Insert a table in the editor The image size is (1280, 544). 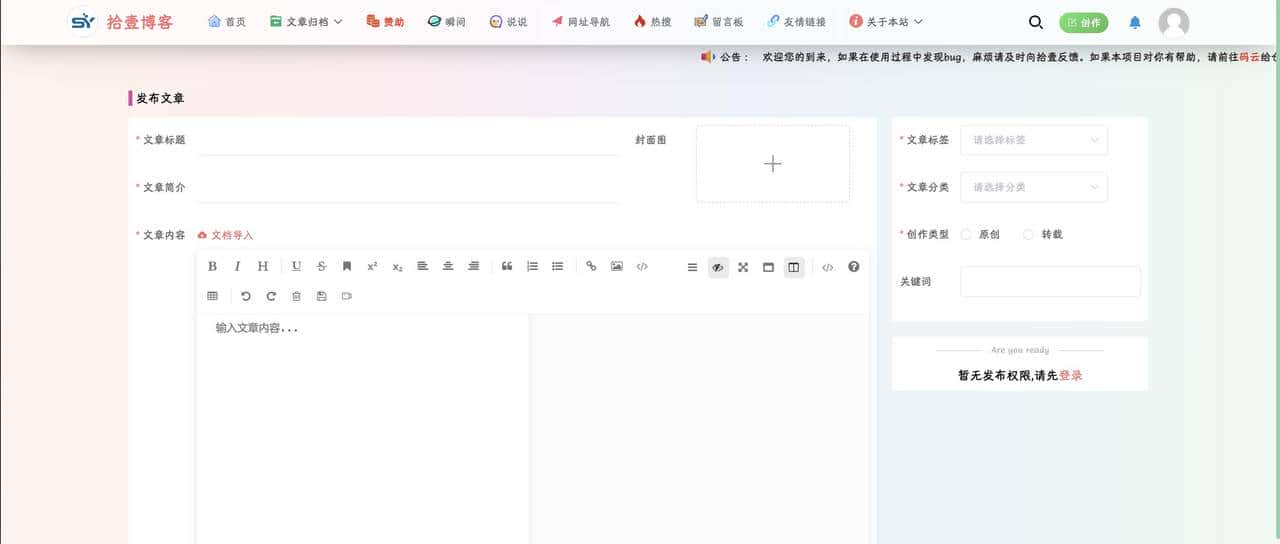(212, 296)
